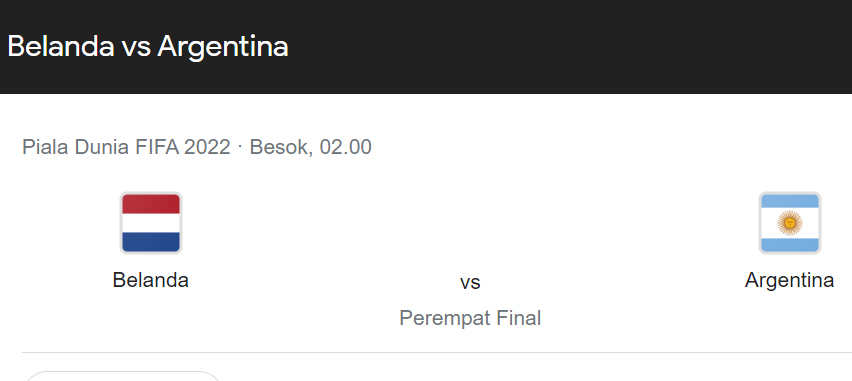Click top light-blue stripe of Argentina flag

coord(790,201)
